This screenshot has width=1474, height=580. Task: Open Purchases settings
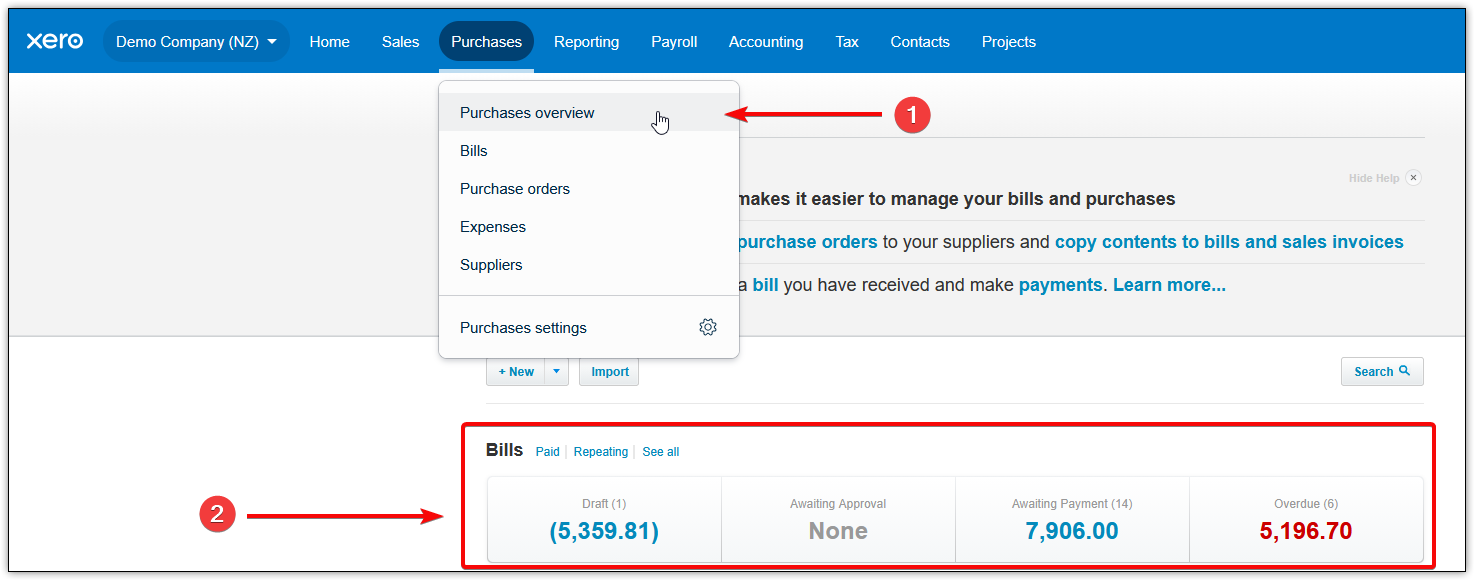coord(589,328)
